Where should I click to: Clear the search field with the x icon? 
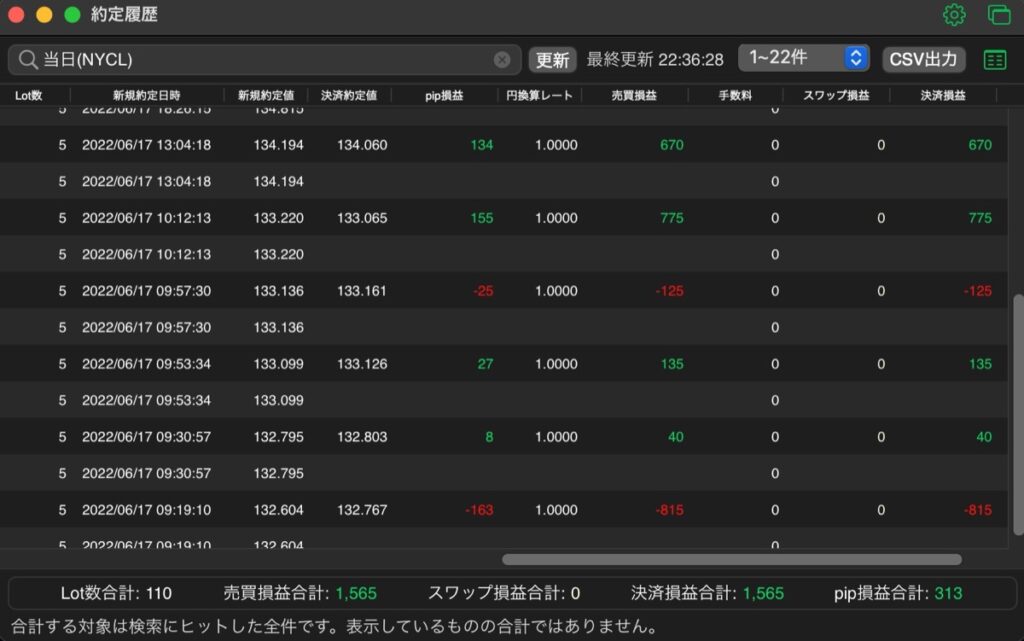[x=502, y=60]
